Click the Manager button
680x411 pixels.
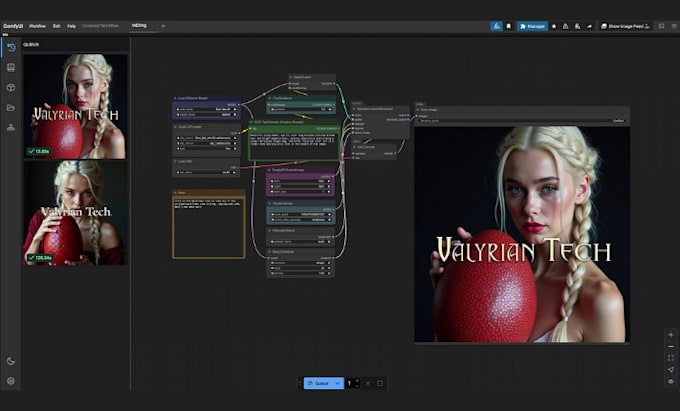coord(532,25)
